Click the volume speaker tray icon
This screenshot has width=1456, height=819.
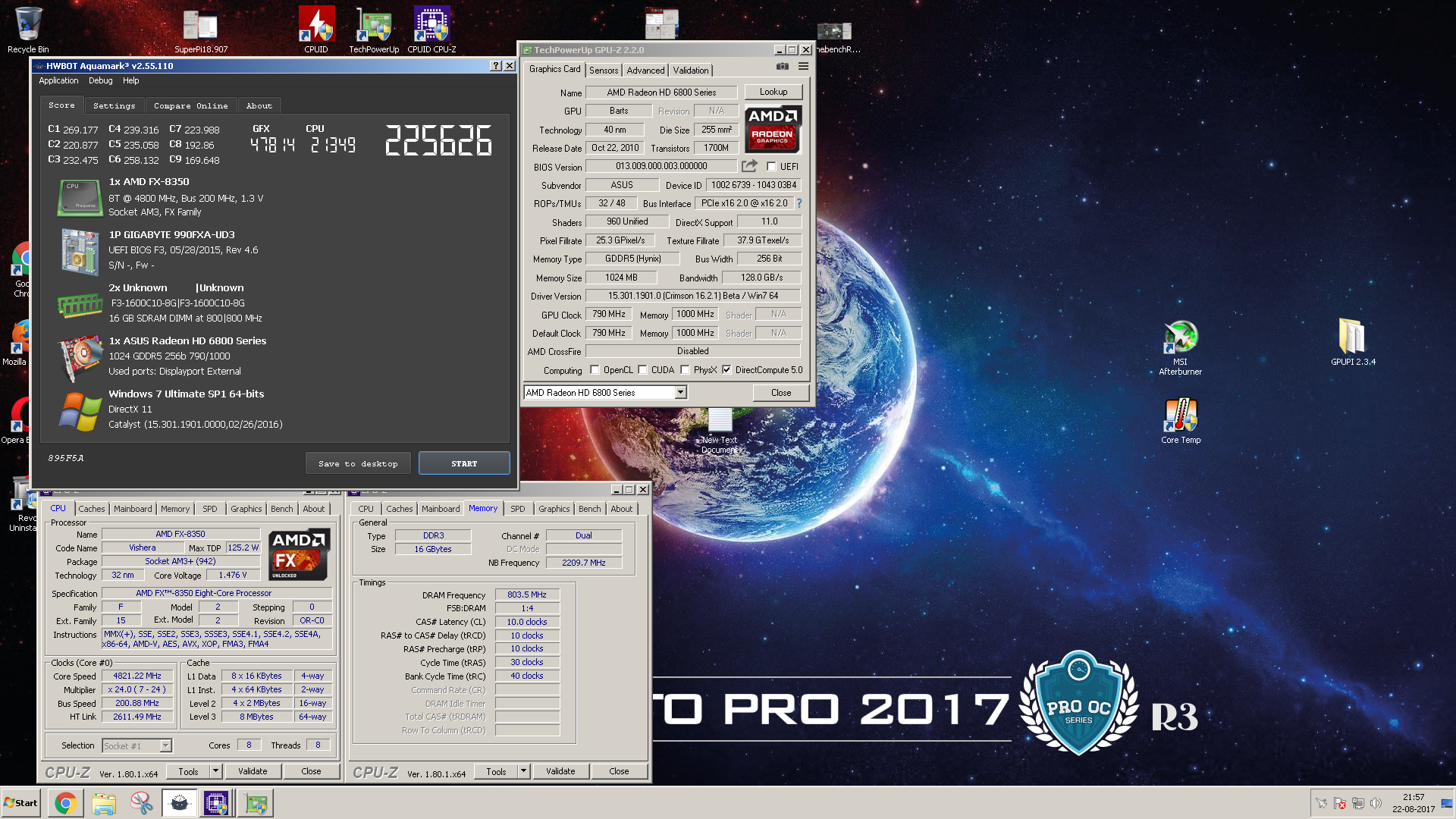(x=1376, y=803)
